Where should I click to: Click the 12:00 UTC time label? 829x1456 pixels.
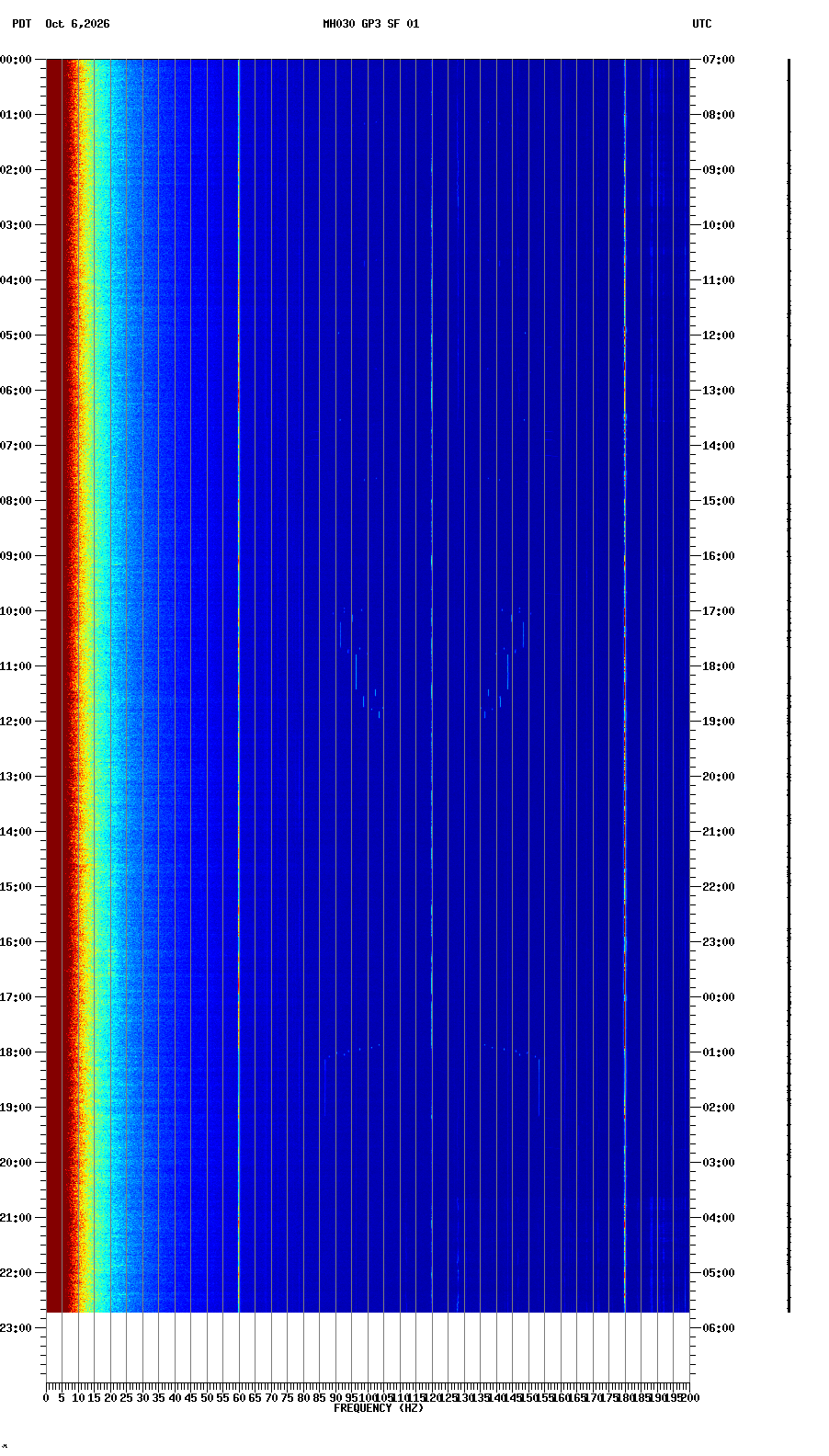719,336
